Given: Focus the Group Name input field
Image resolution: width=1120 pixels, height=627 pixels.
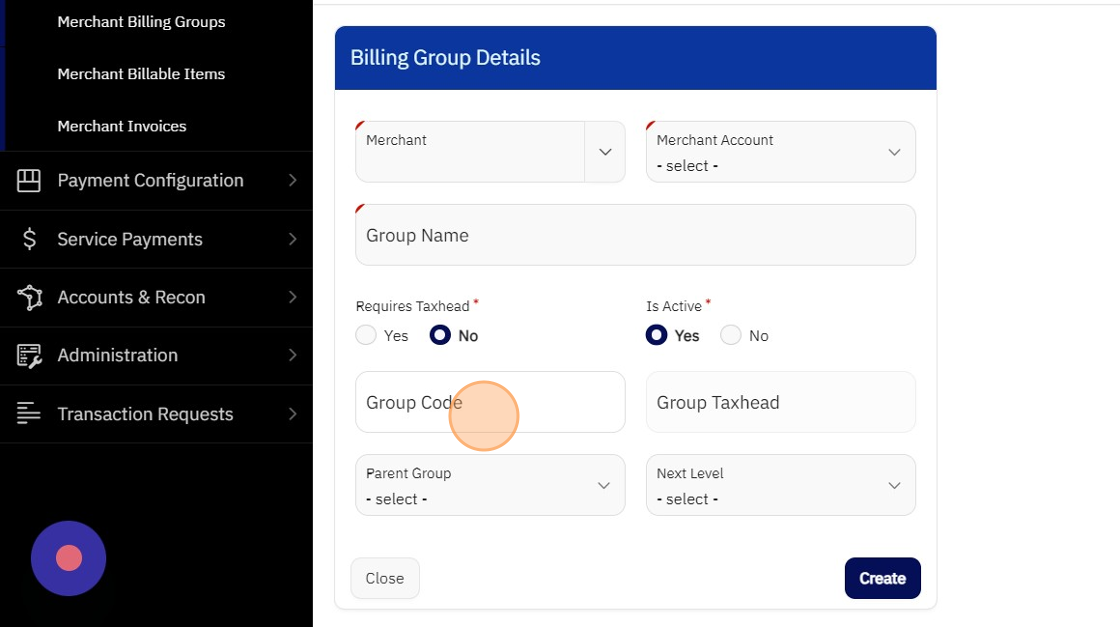Looking at the screenshot, I should 635,236.
